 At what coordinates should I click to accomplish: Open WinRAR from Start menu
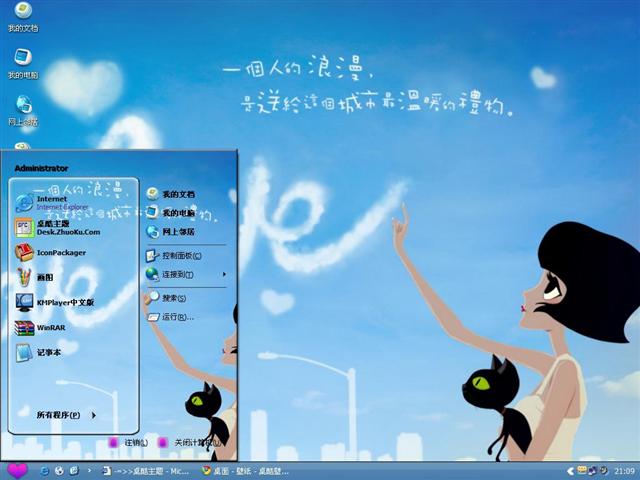[40, 327]
